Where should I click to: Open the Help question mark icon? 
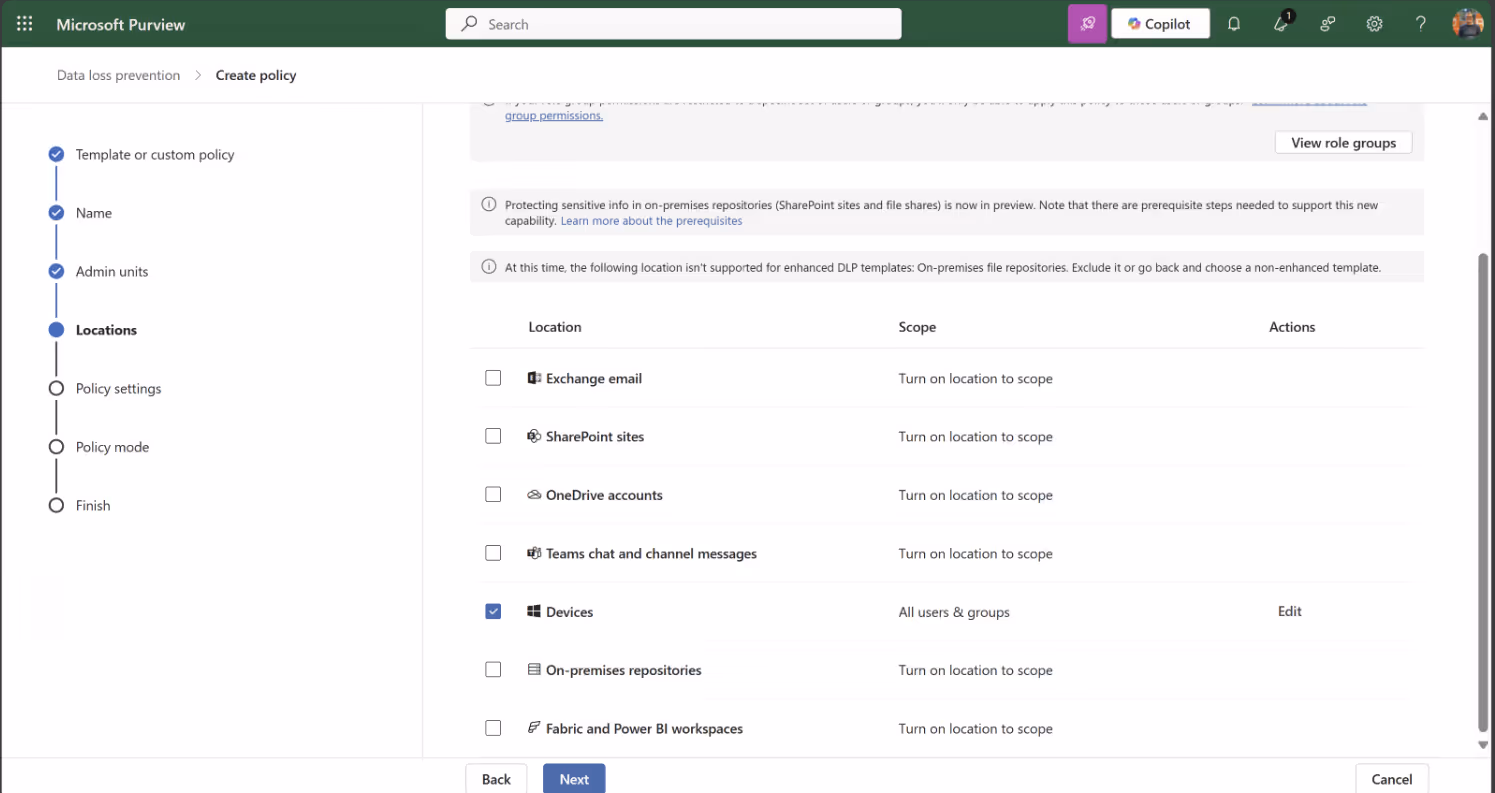point(1421,24)
